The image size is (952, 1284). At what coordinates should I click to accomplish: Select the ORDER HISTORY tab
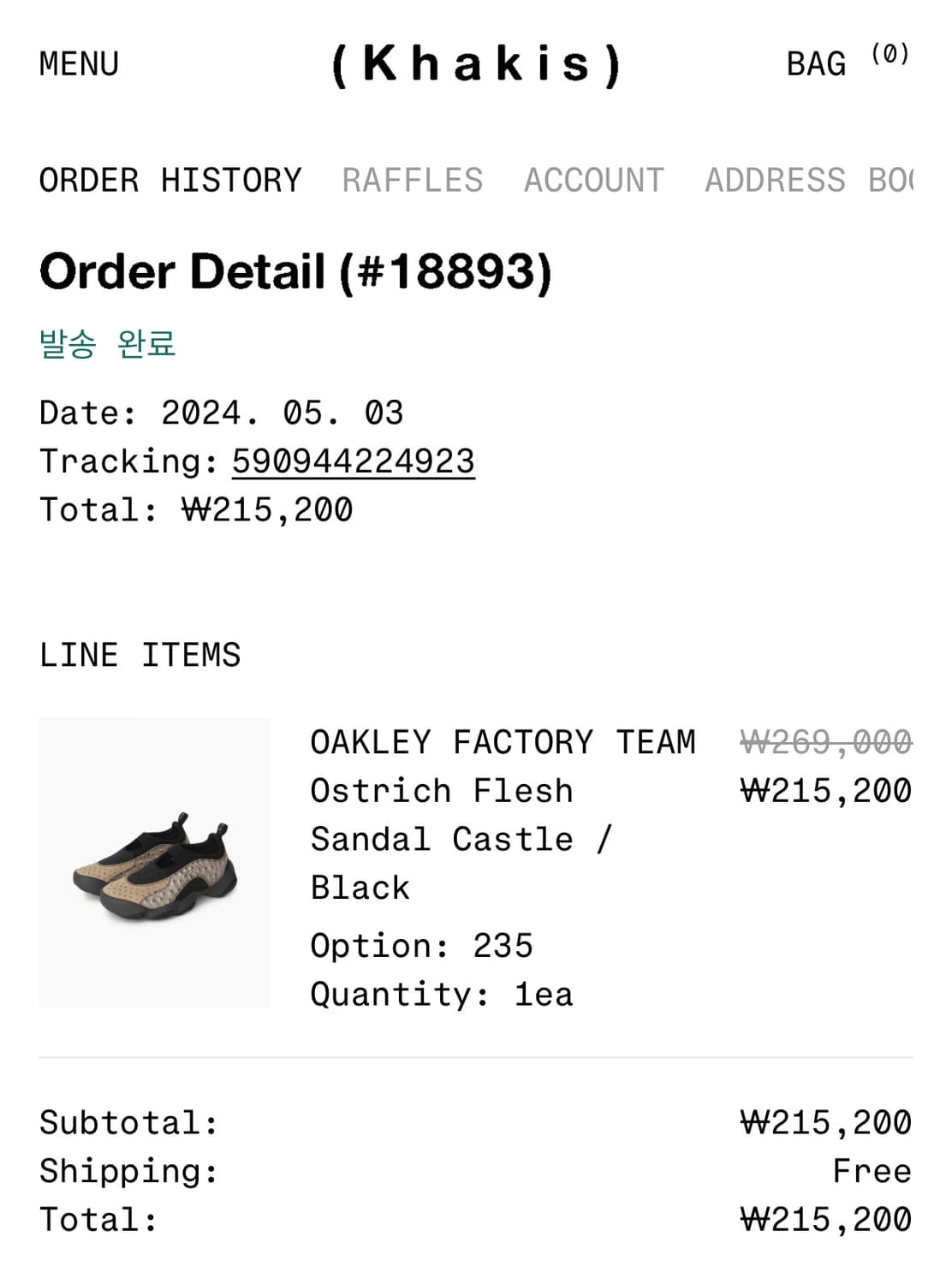pos(170,180)
